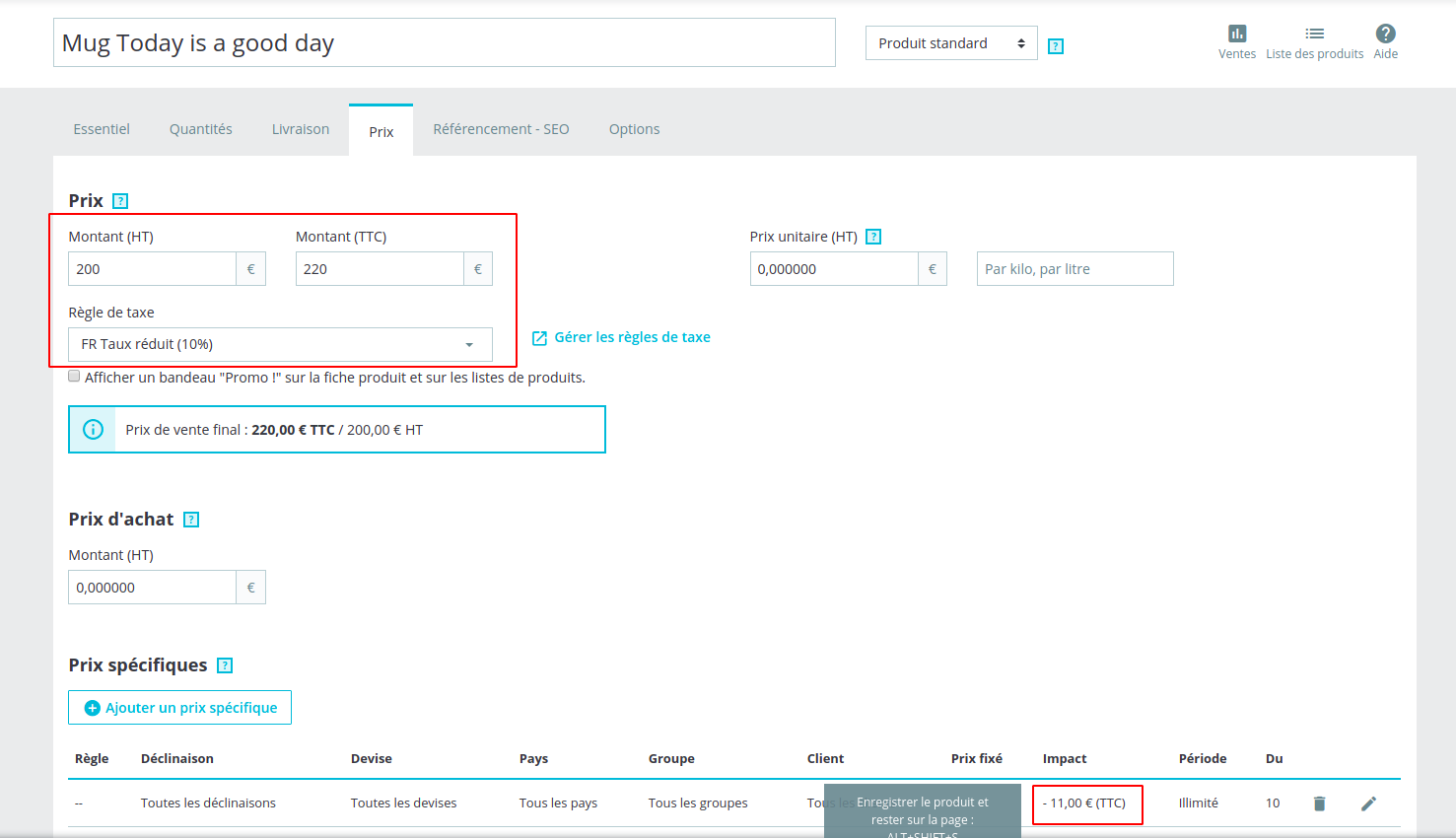
Task: Switch to the Essentiel tab
Action: coord(102,129)
